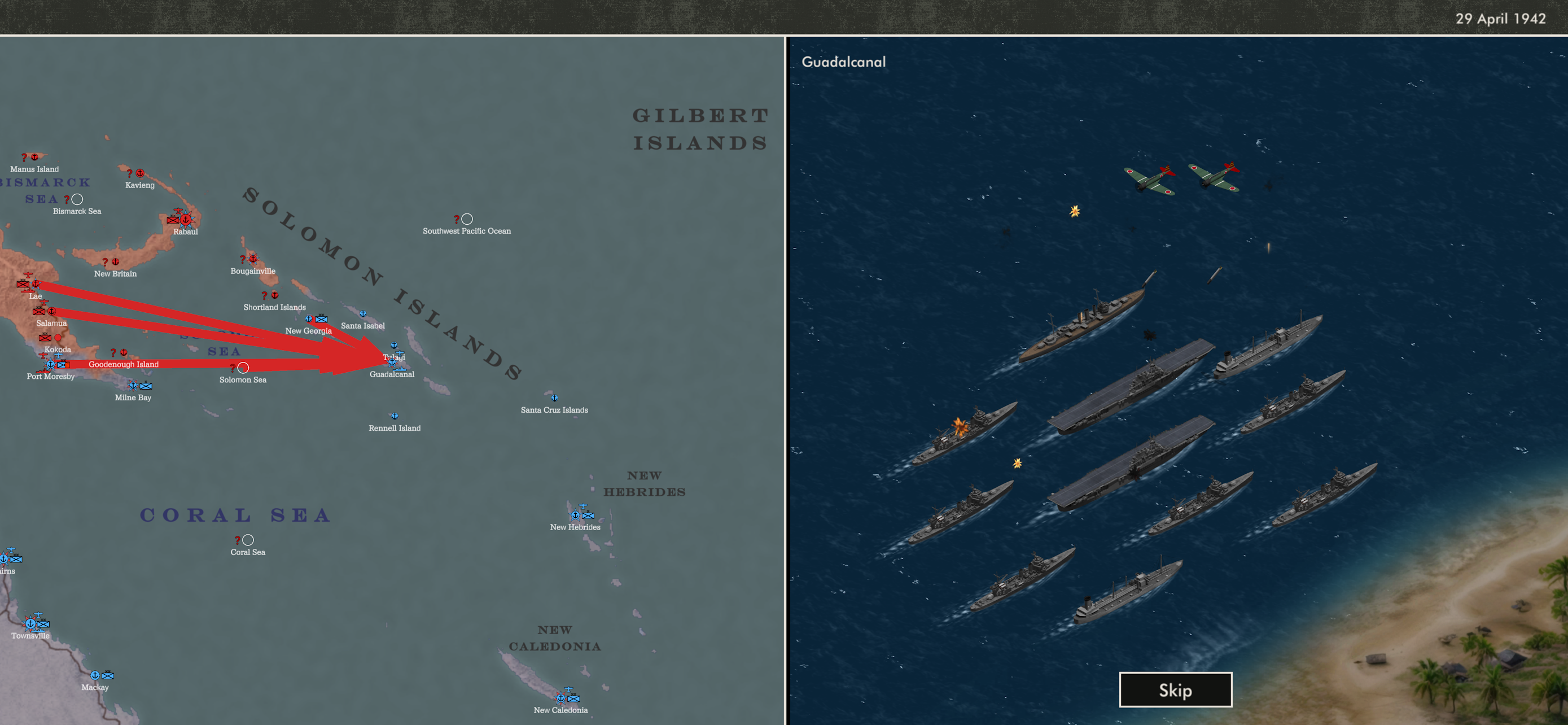The image size is (1568, 725).
Task: Select the Santa Cruz Islands label
Action: point(554,410)
